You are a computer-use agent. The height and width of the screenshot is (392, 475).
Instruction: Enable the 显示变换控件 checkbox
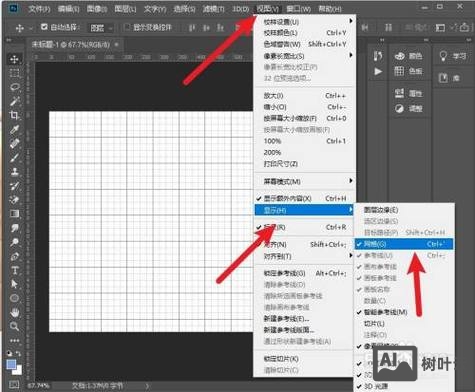point(127,27)
